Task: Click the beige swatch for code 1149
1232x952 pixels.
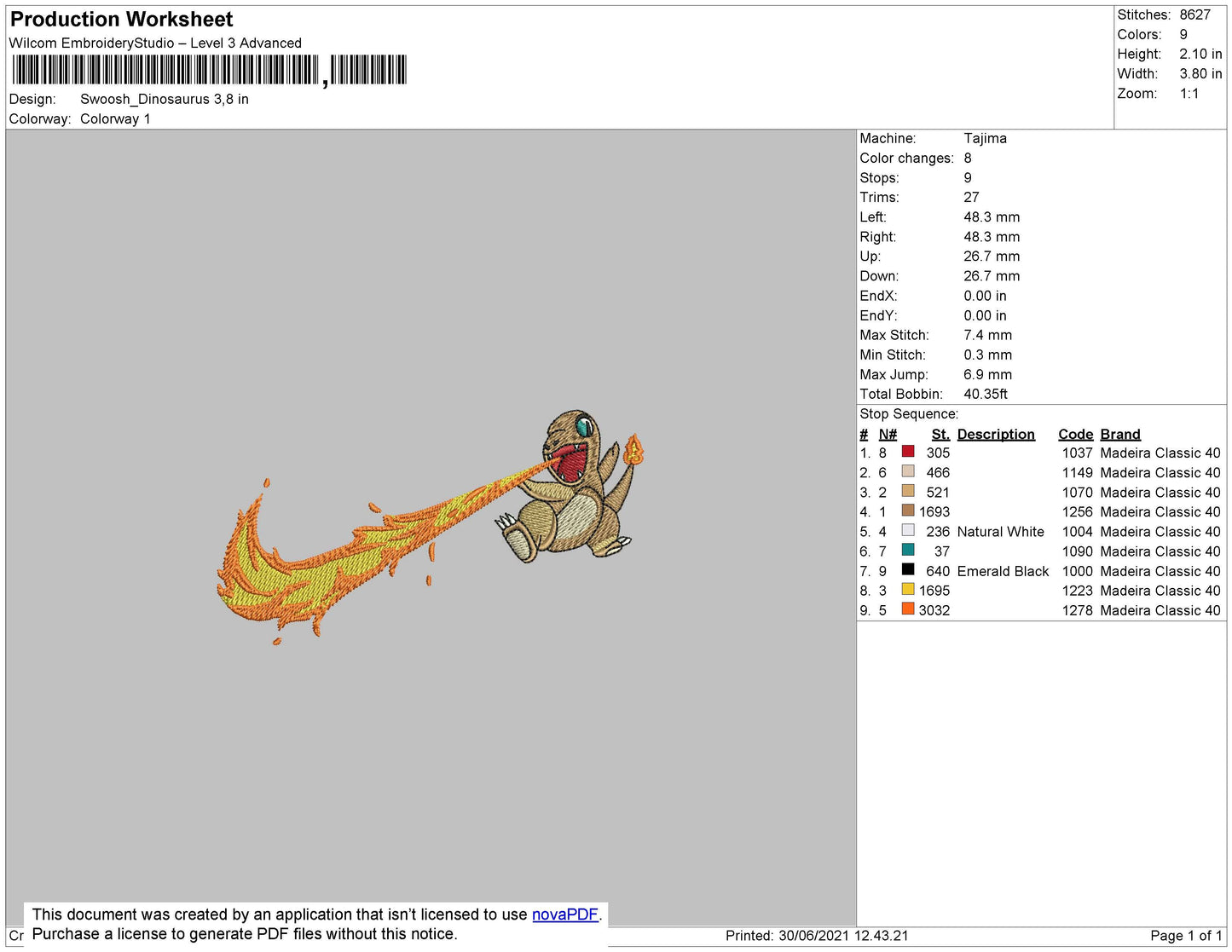Action: (x=908, y=471)
